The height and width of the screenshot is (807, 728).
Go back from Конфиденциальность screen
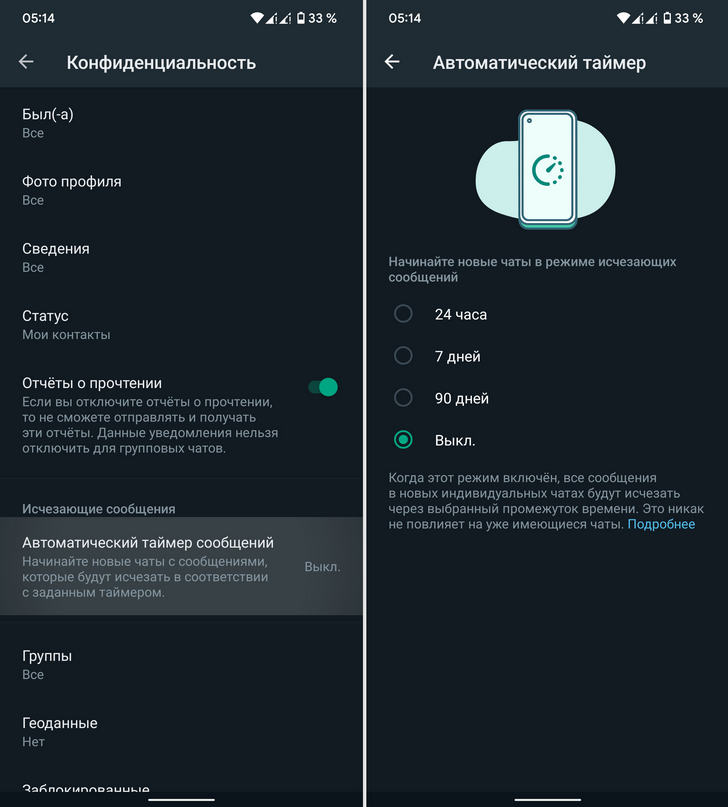(26, 62)
